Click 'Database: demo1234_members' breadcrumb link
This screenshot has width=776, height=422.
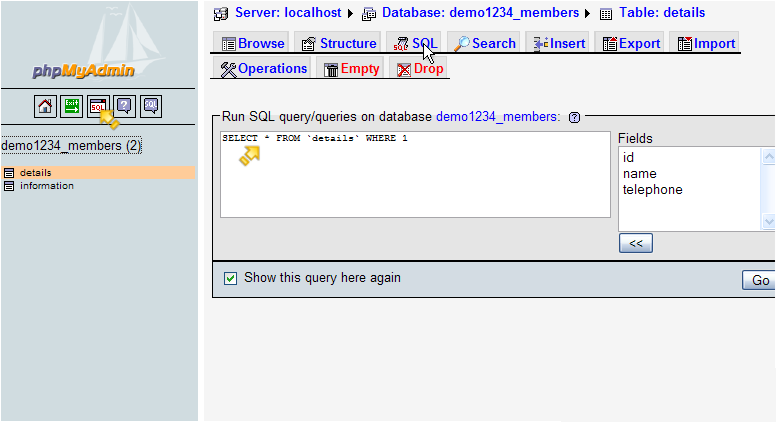[480, 13]
